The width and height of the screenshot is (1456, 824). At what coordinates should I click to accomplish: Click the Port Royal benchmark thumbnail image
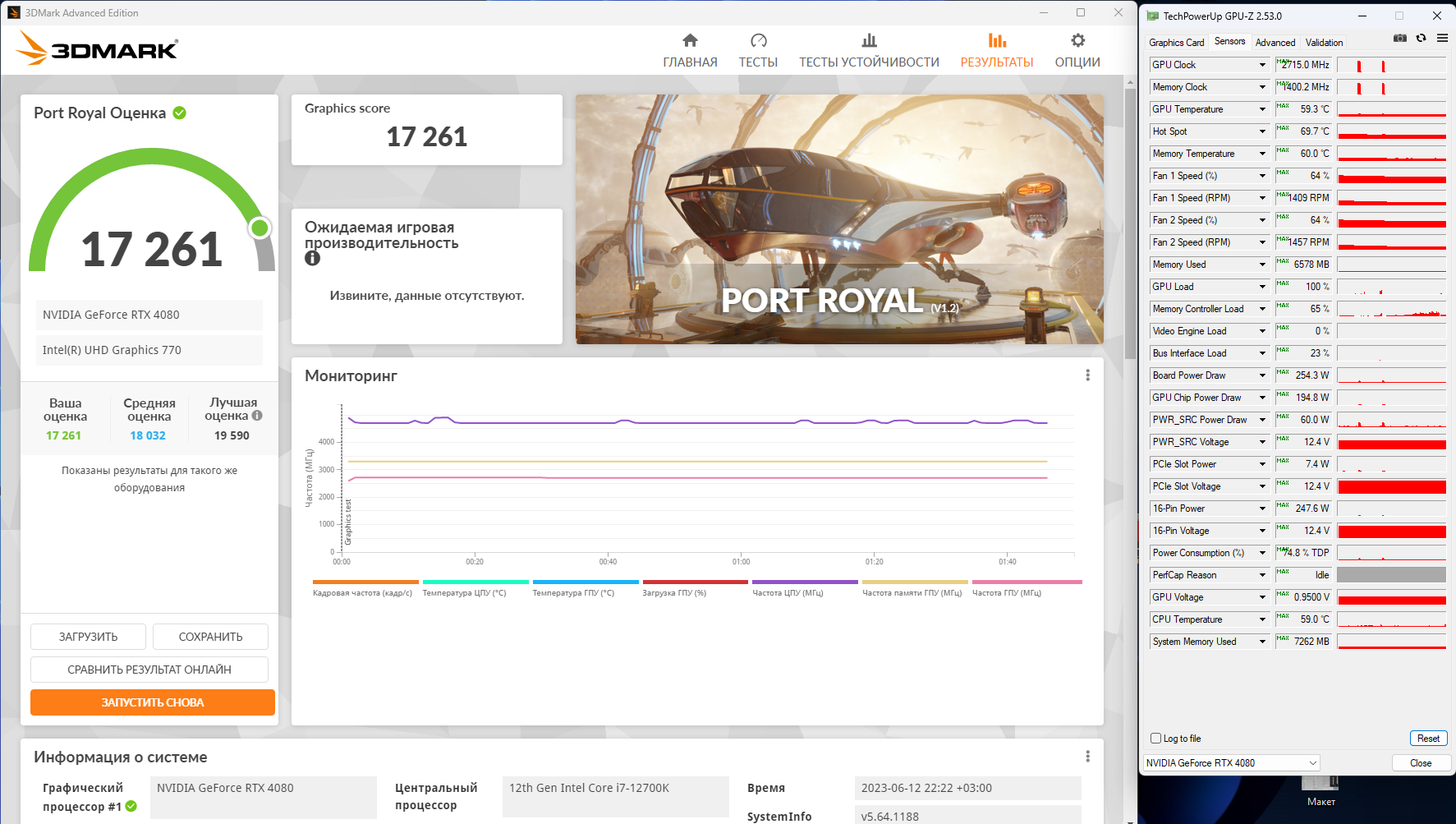coord(839,219)
